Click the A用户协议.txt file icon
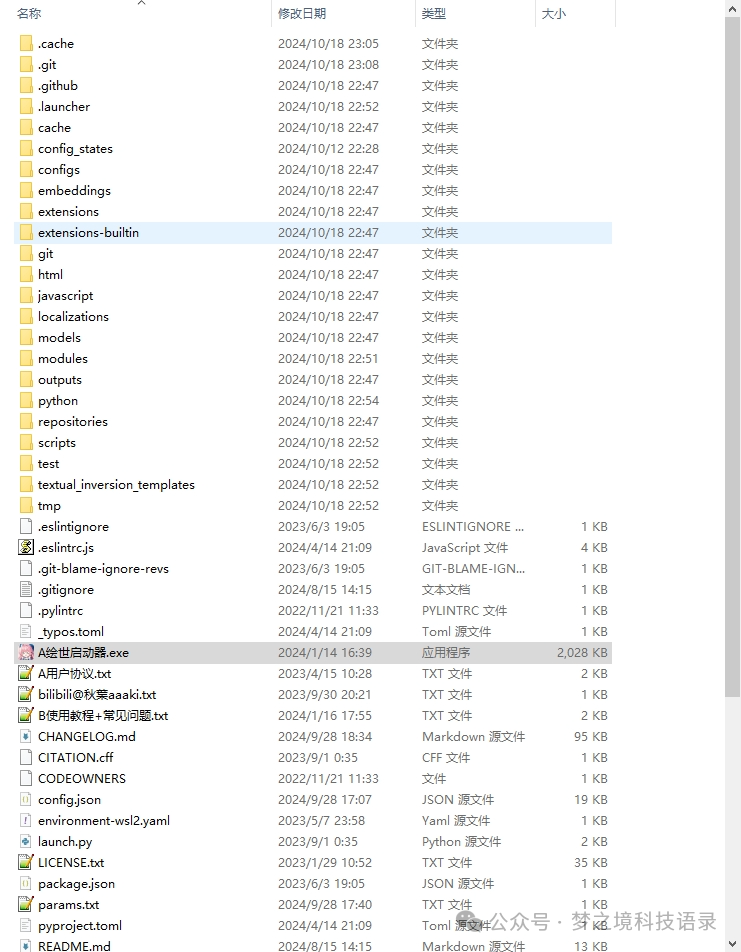Viewport: 741px width, 952px height. pyautogui.click(x=26, y=673)
